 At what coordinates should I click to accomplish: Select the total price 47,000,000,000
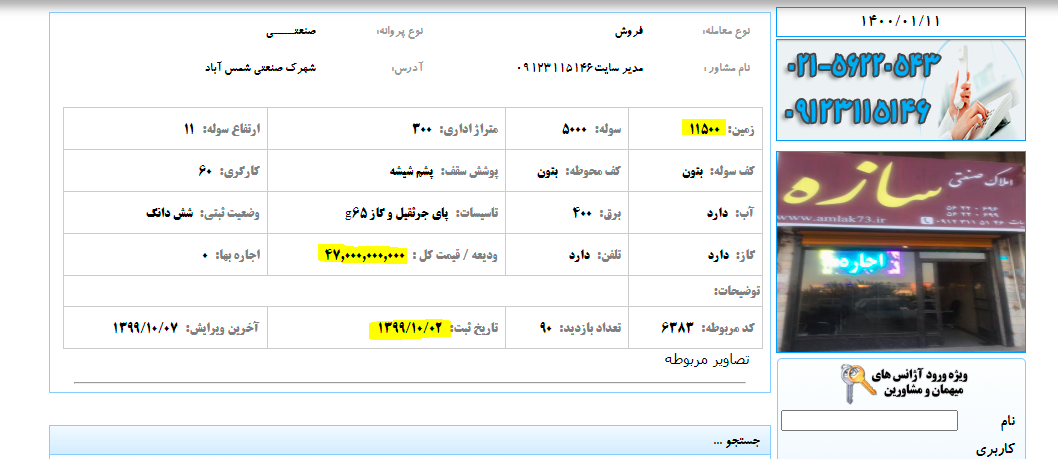coord(364,254)
